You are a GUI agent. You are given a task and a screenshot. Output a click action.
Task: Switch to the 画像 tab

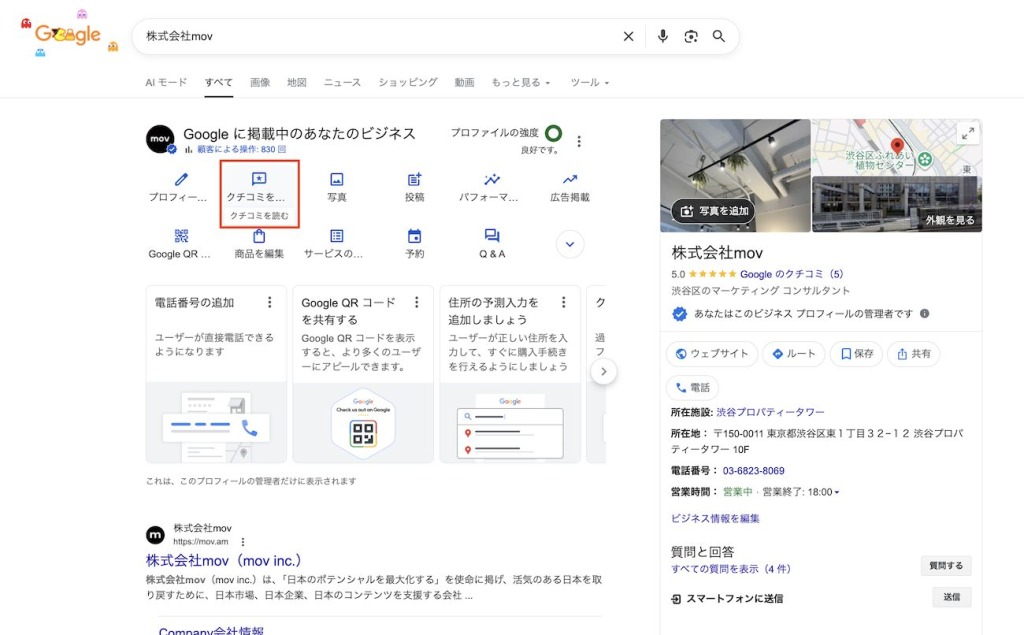(260, 82)
